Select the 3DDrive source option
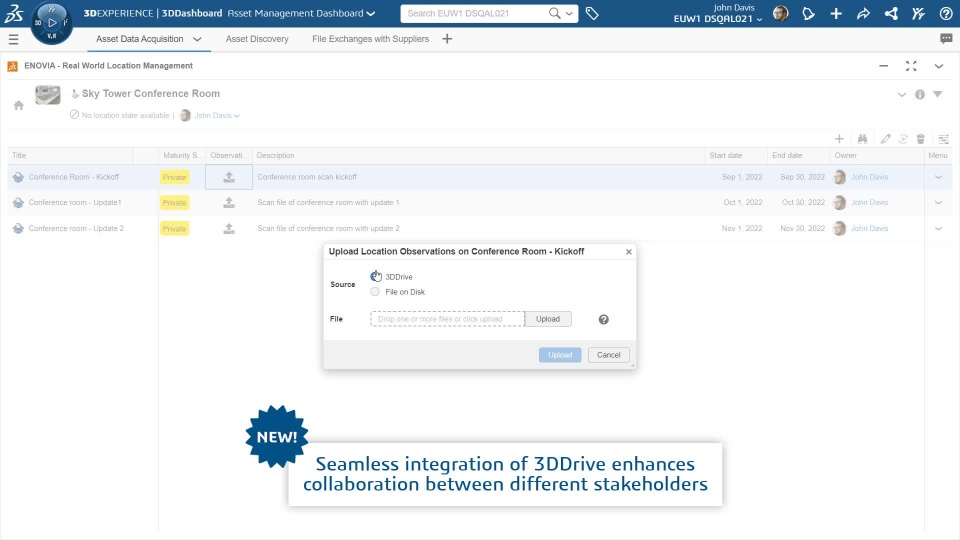The width and height of the screenshot is (960, 540). click(375, 277)
